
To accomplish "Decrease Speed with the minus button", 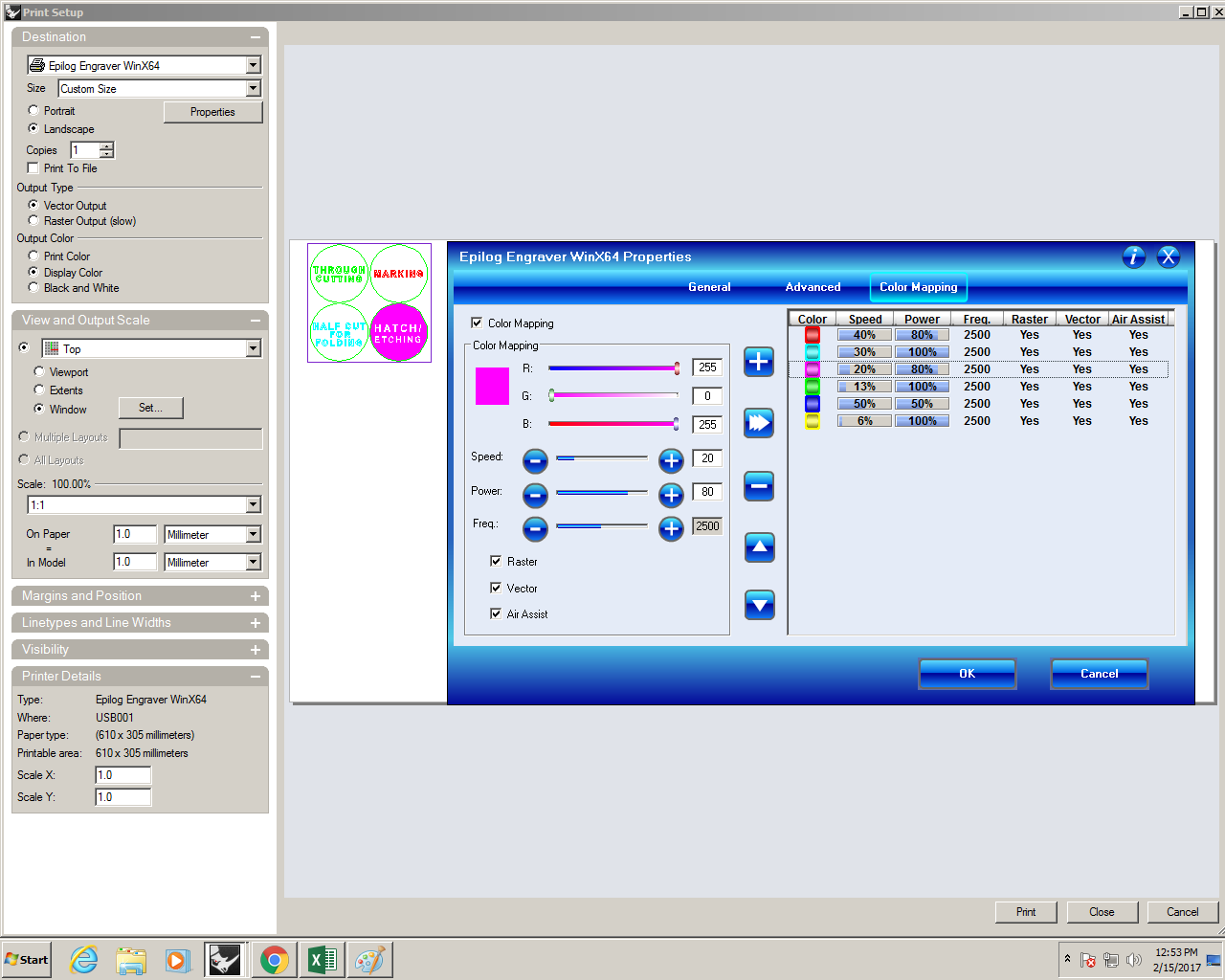I will 536,461.
